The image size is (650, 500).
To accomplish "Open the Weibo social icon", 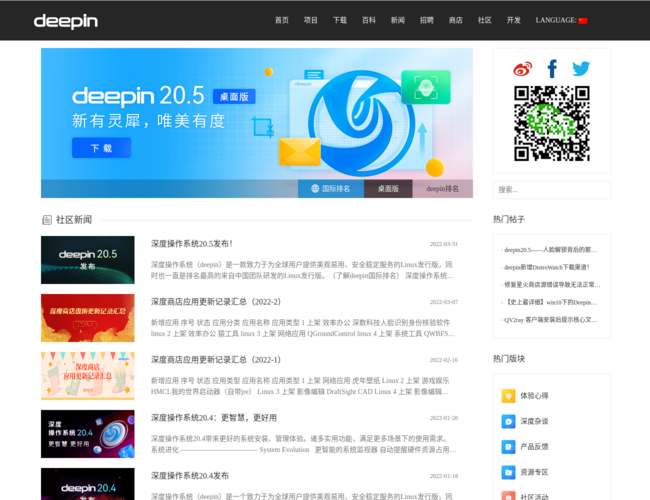I will point(522,69).
